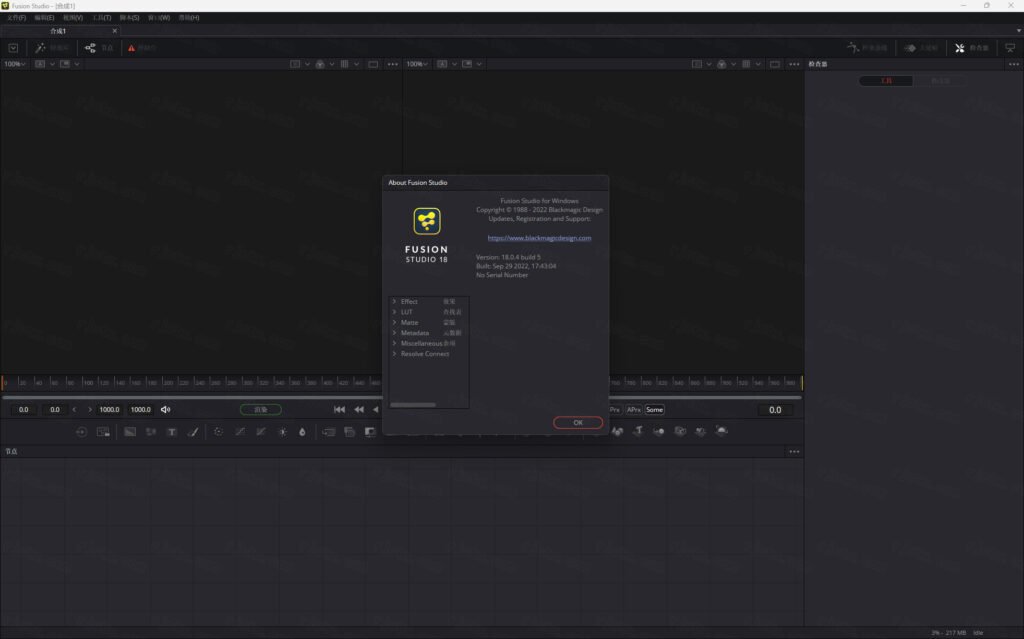Select the Modifiers tab in Inspector

pyautogui.click(x=940, y=81)
